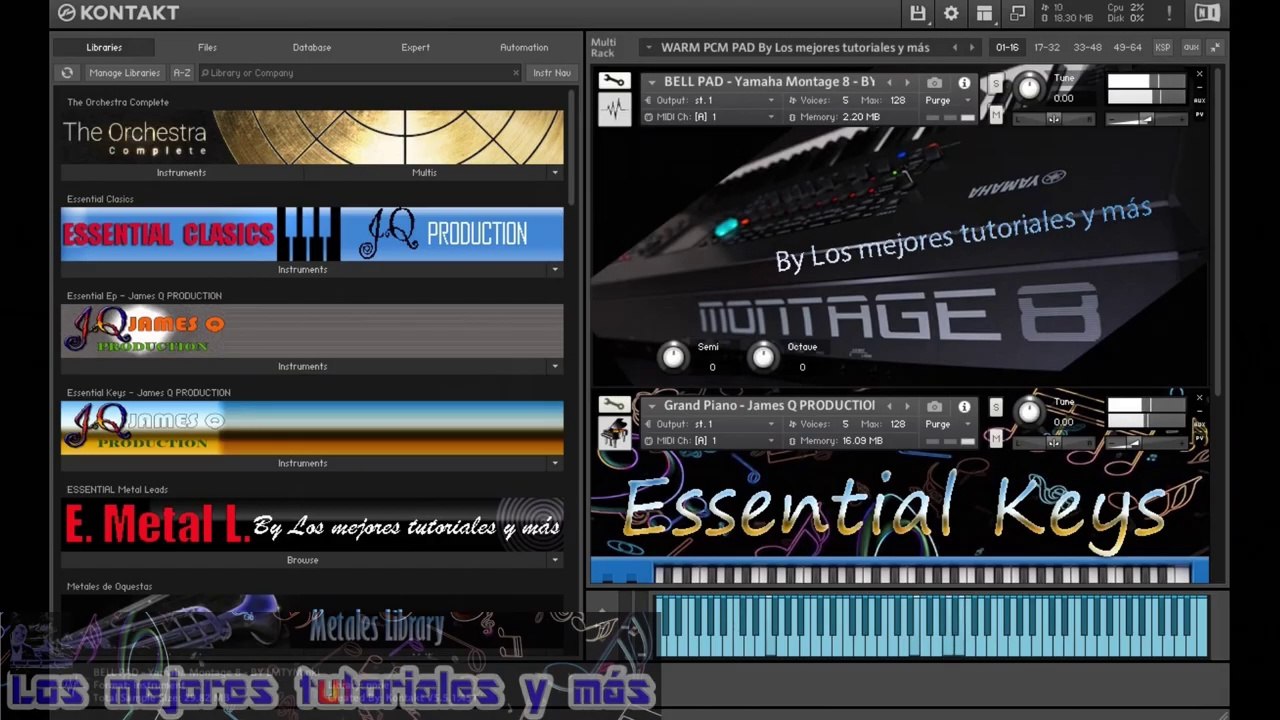Switch to the Expert tab
This screenshot has height=720, width=1280.
pyautogui.click(x=416, y=47)
